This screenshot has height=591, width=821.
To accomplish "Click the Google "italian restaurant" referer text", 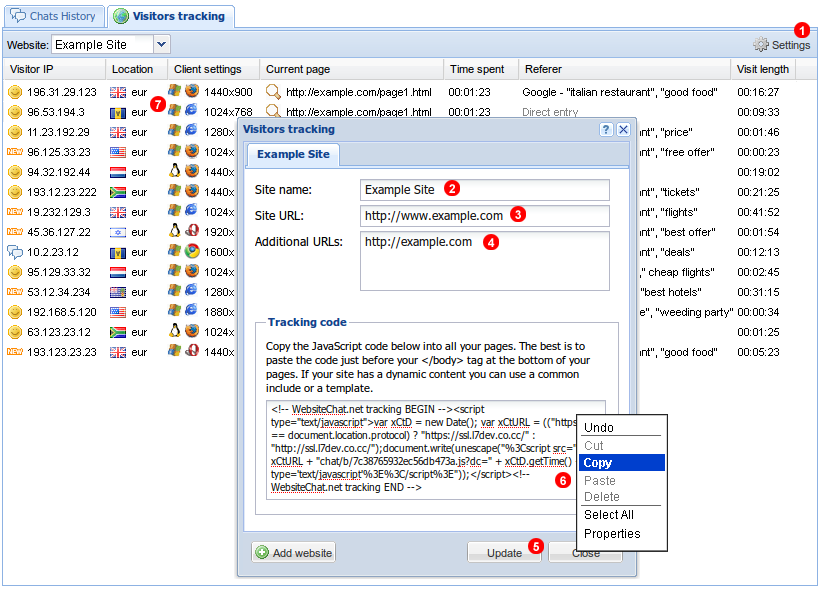I will click(620, 92).
